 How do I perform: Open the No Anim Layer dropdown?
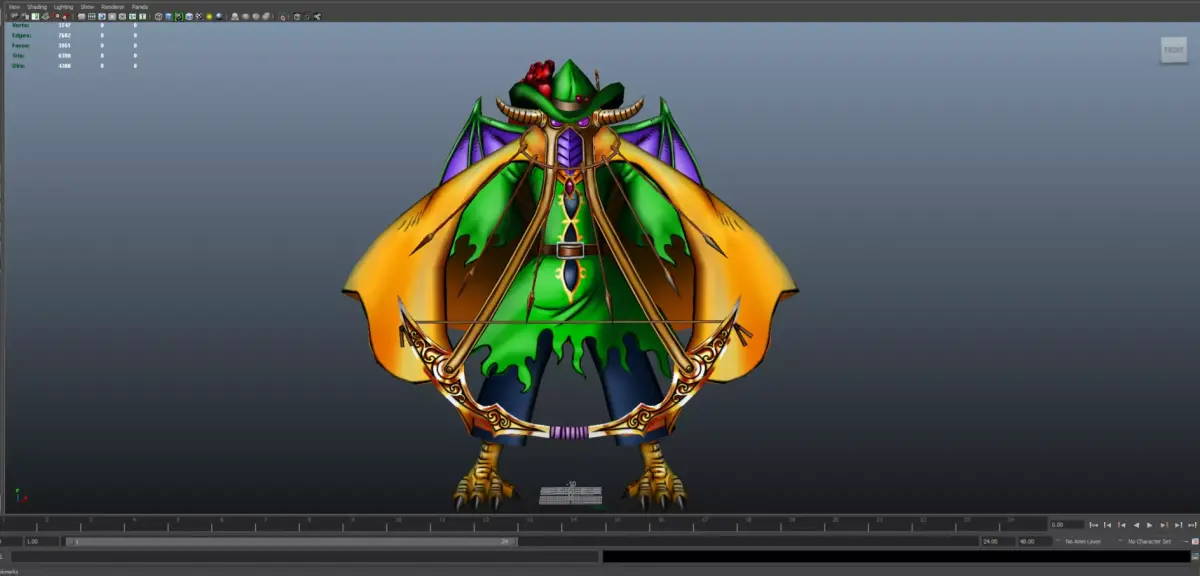pyautogui.click(x=1083, y=541)
